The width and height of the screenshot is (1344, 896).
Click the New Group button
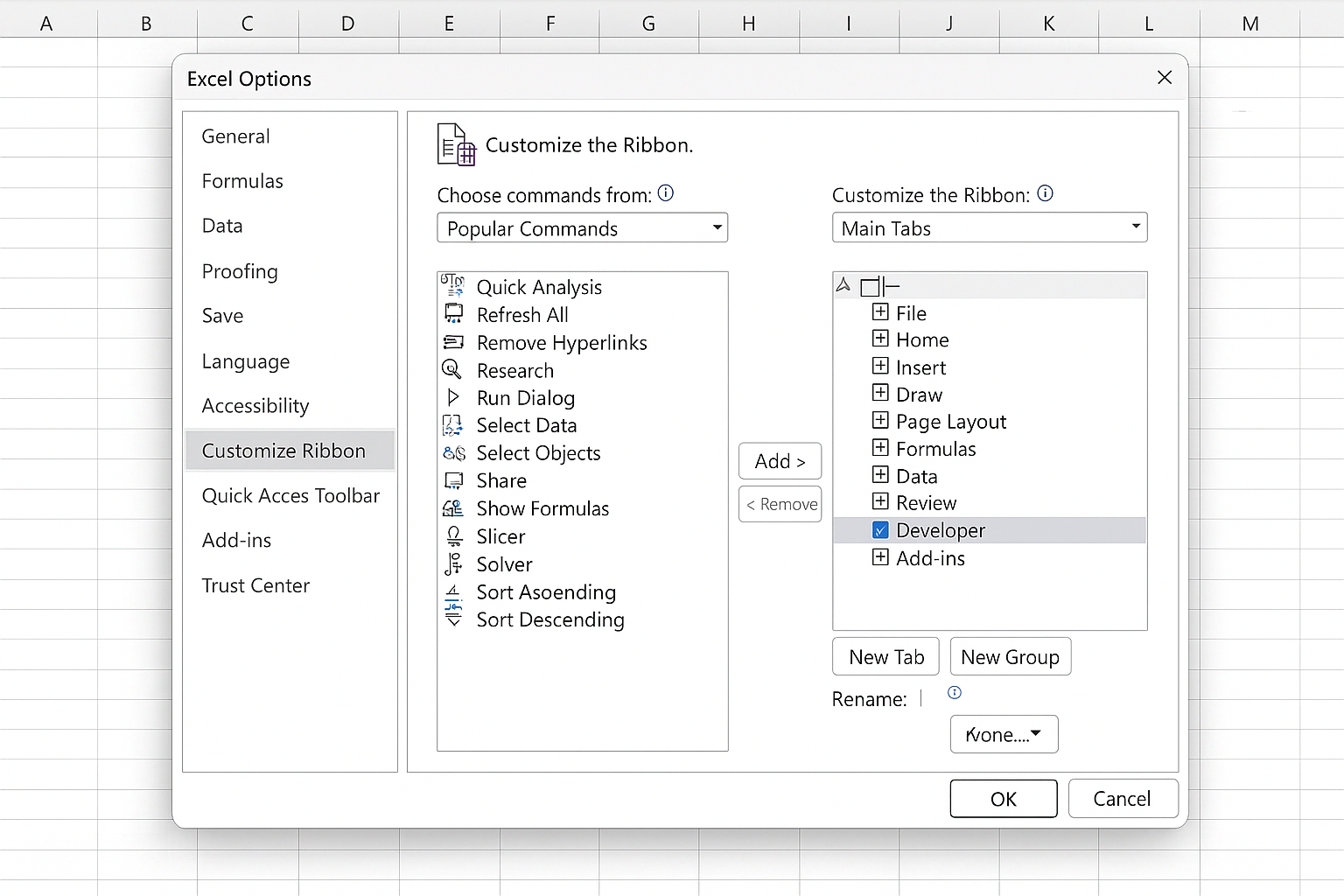(1010, 656)
